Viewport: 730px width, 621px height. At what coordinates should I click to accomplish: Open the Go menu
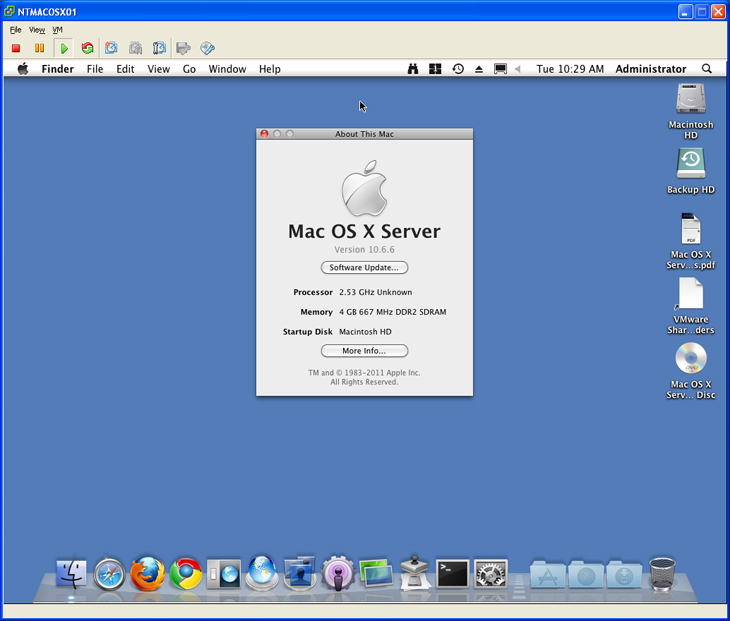[189, 69]
